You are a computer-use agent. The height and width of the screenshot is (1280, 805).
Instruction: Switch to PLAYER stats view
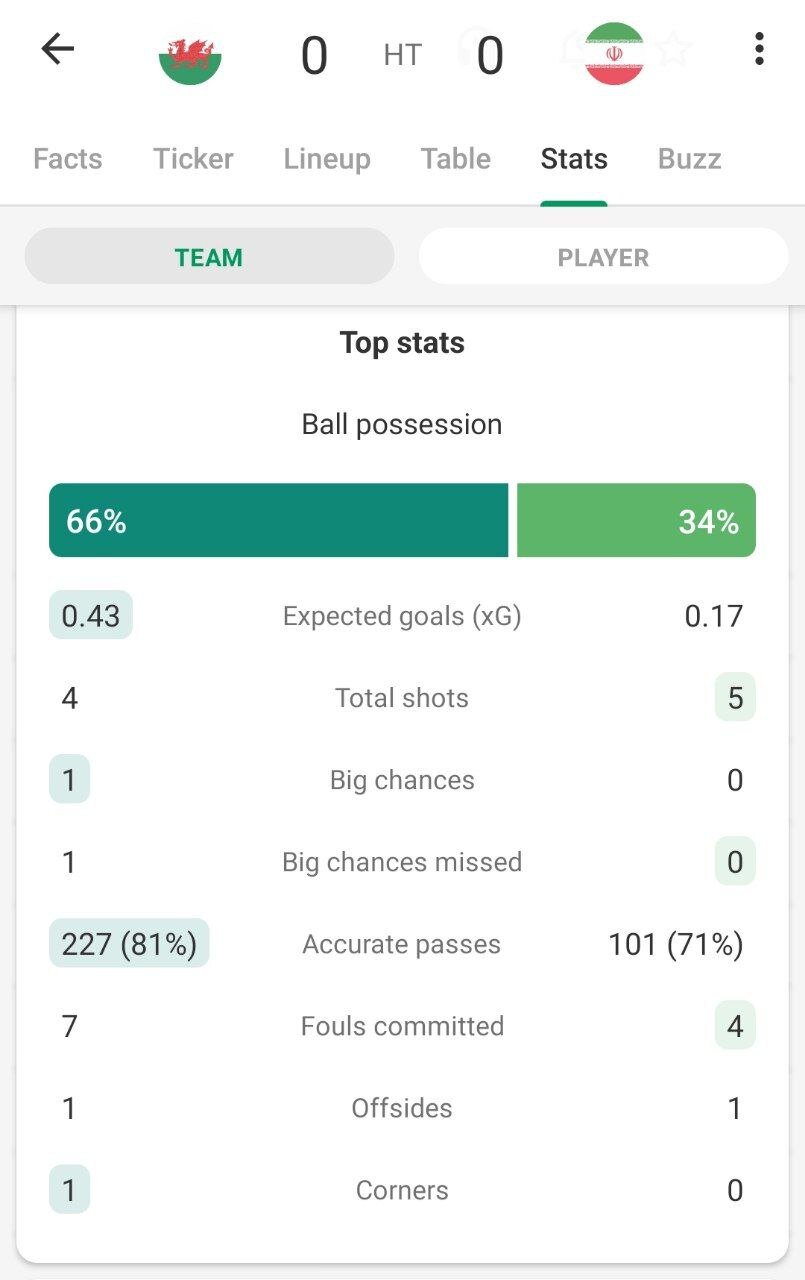[603, 257]
